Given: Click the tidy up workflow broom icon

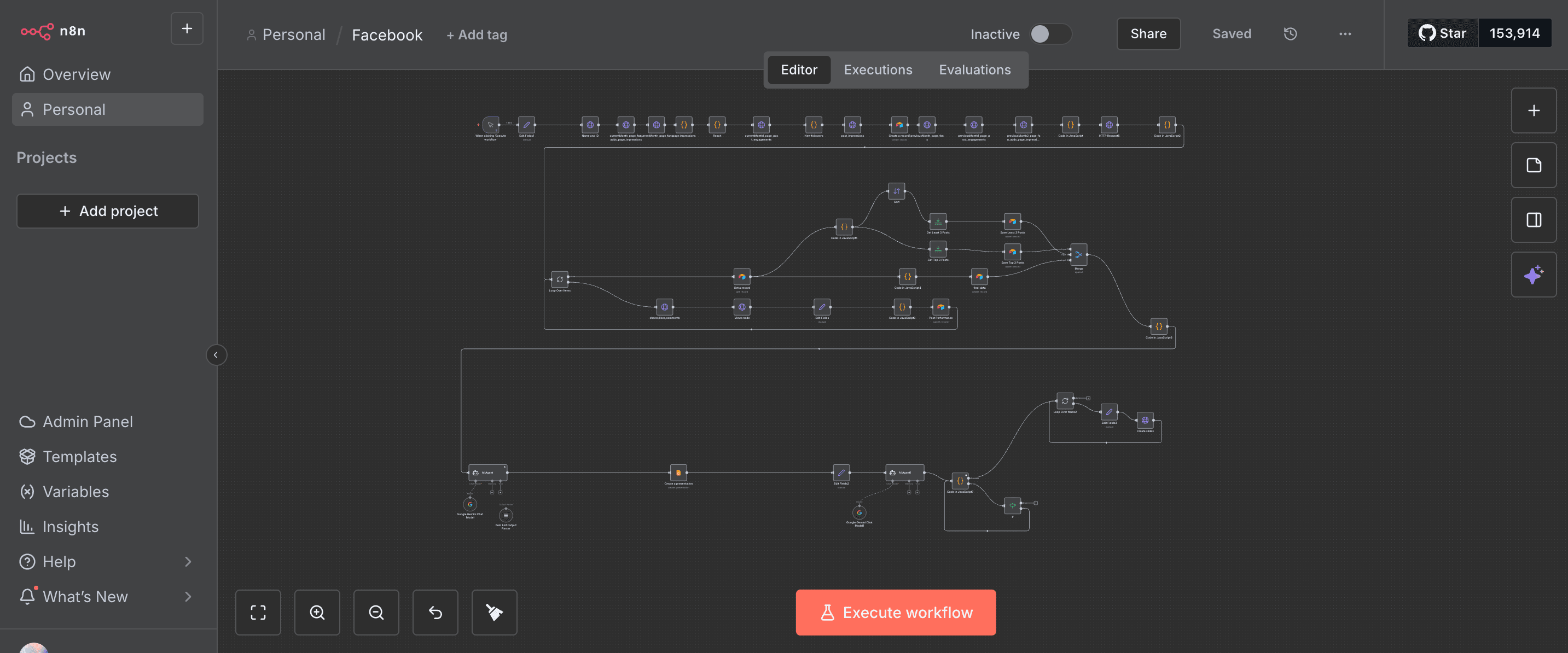Looking at the screenshot, I should pos(494,612).
